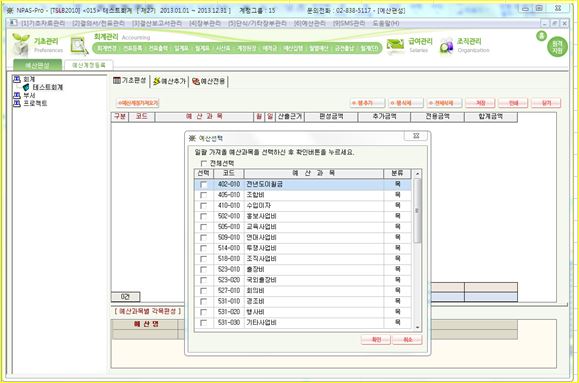Check the box for 405-010 조합비
This screenshot has width=579, height=383.
click(203, 195)
